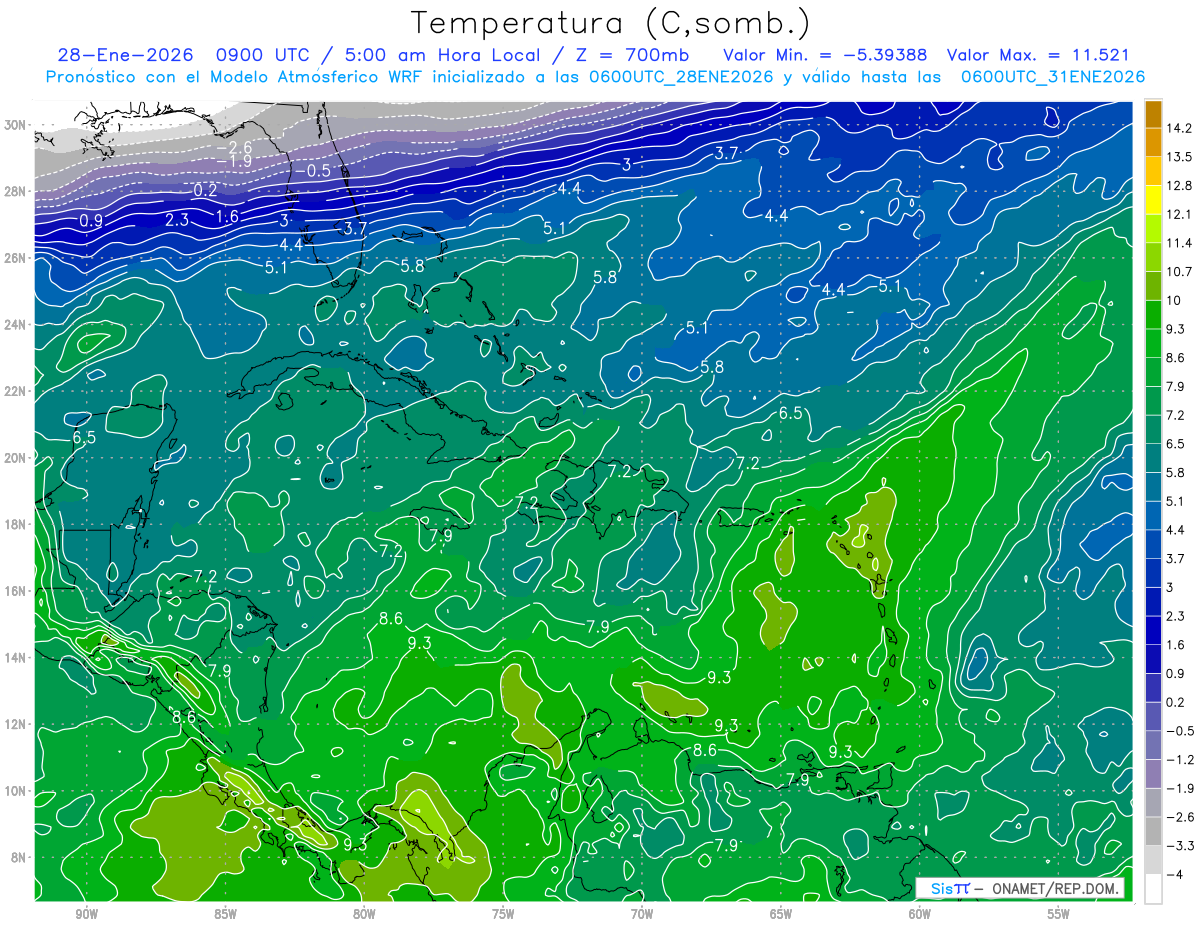
Task: Click the 85W longitude axis label
Action: [225, 913]
